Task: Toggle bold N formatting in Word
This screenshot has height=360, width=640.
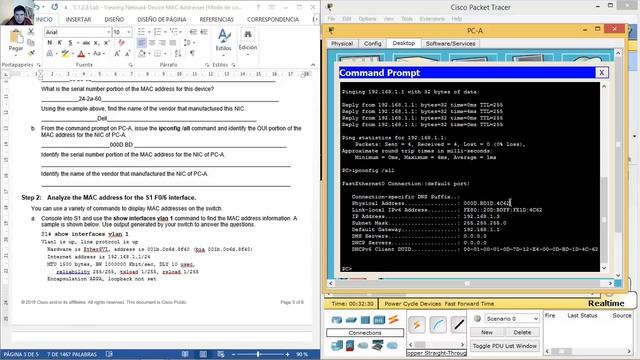Action: click(x=50, y=42)
